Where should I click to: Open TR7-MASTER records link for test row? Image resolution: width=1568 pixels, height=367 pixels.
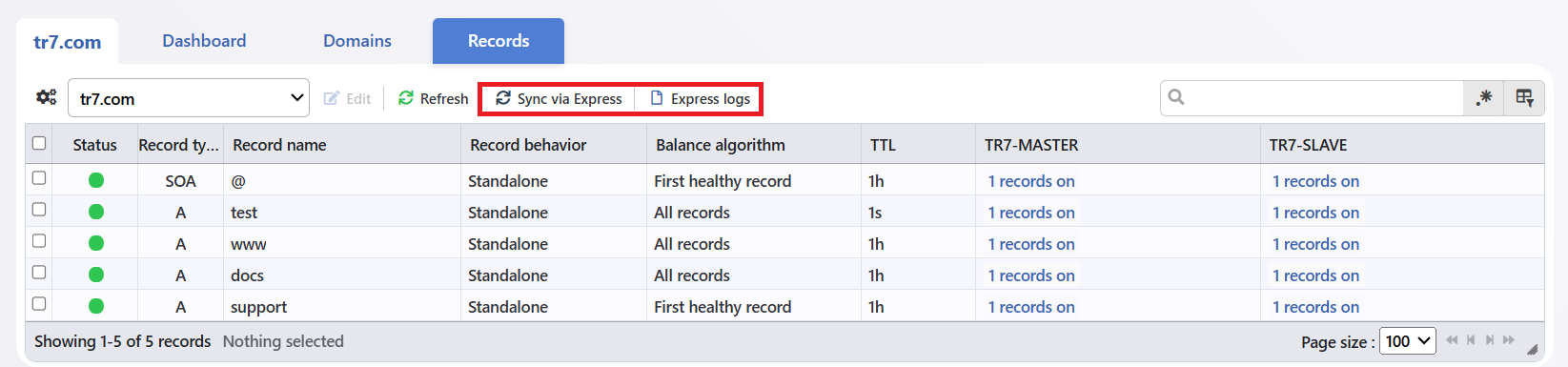tap(1031, 213)
